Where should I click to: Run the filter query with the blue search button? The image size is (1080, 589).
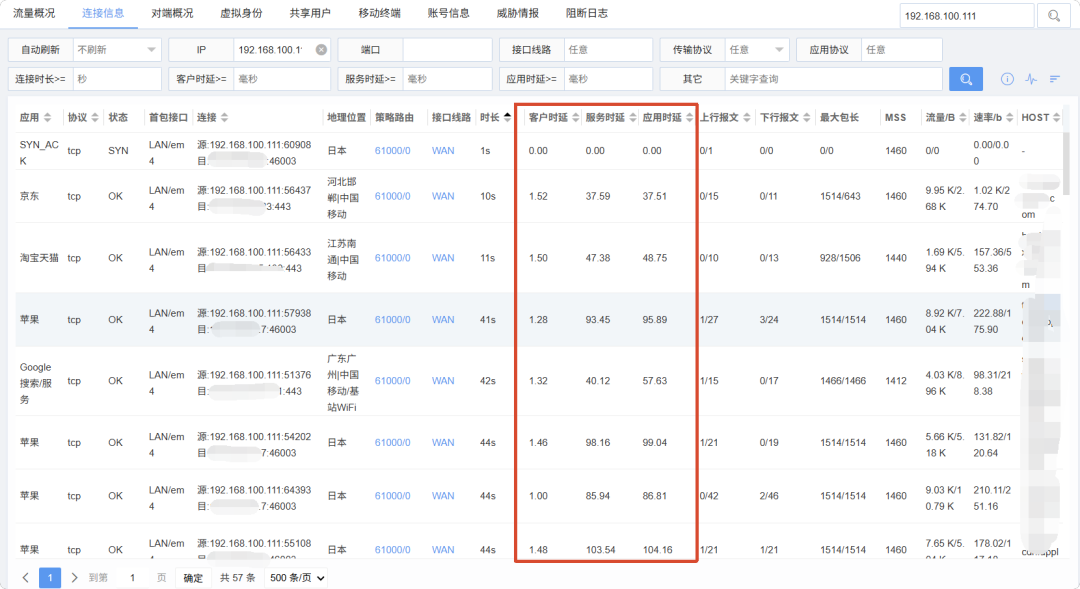tap(966, 79)
